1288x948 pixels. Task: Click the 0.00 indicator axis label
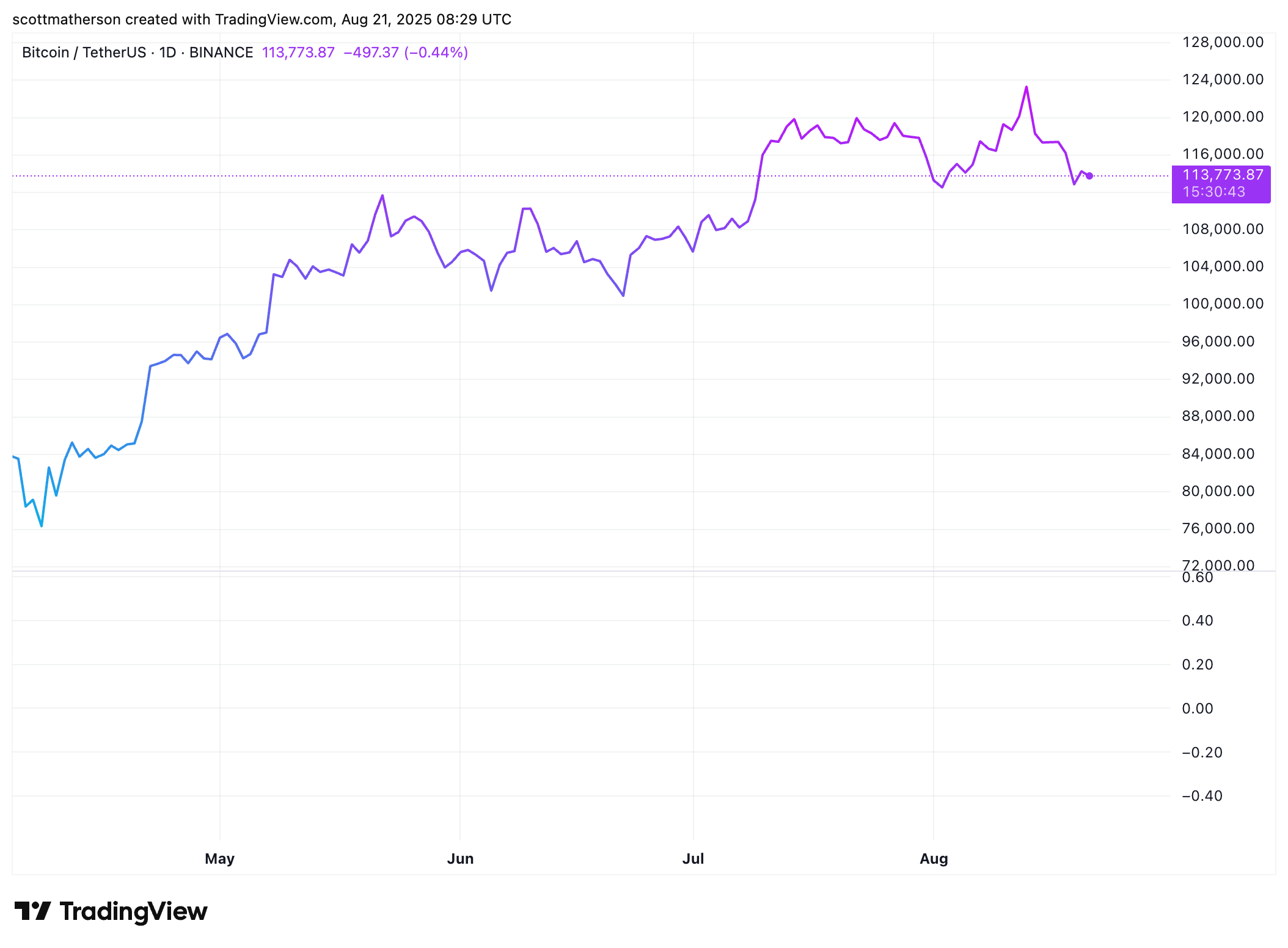point(1198,709)
